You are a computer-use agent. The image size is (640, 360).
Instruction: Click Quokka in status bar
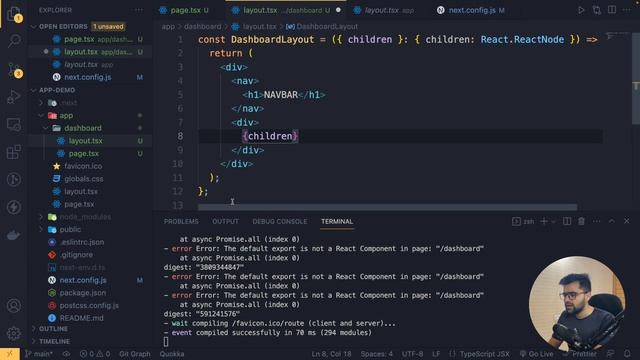click(x=172, y=354)
